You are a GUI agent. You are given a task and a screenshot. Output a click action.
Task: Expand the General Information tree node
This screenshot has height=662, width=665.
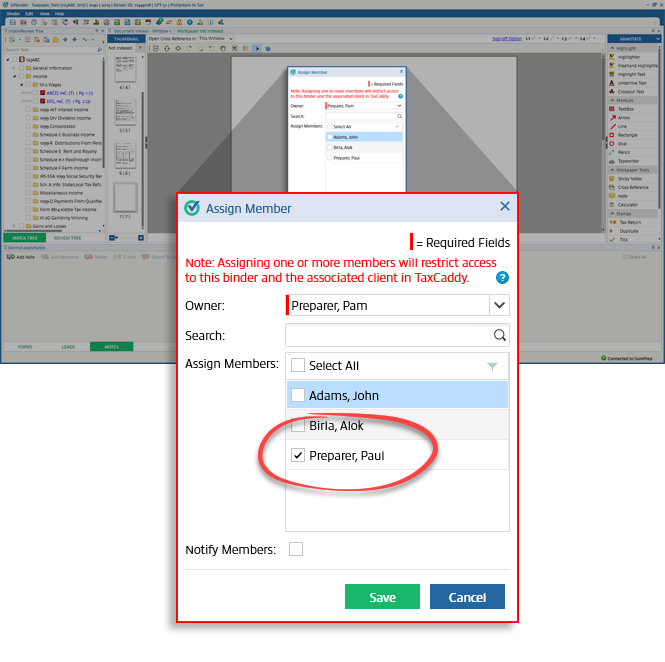point(14,68)
